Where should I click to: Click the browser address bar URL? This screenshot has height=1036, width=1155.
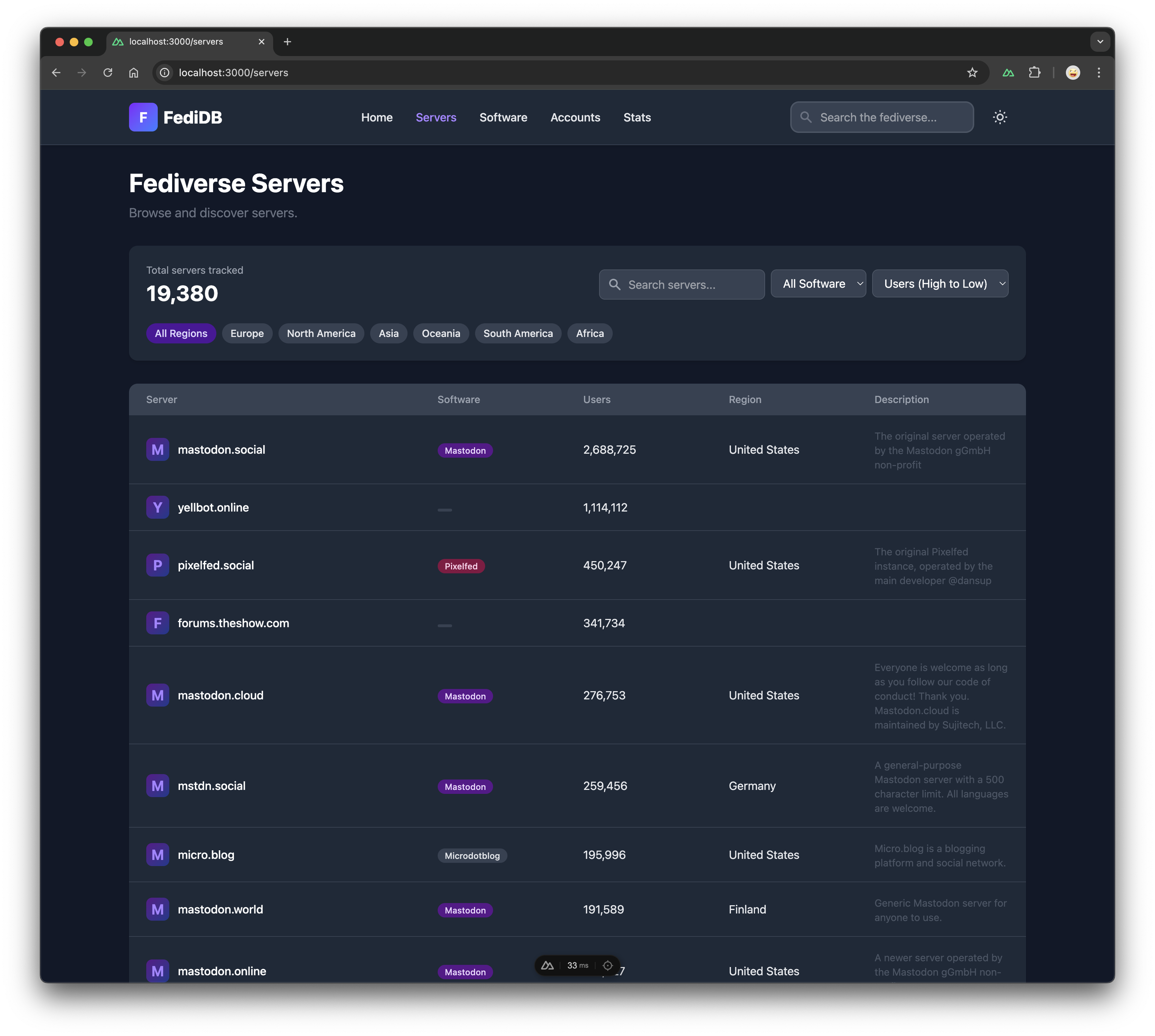click(234, 73)
